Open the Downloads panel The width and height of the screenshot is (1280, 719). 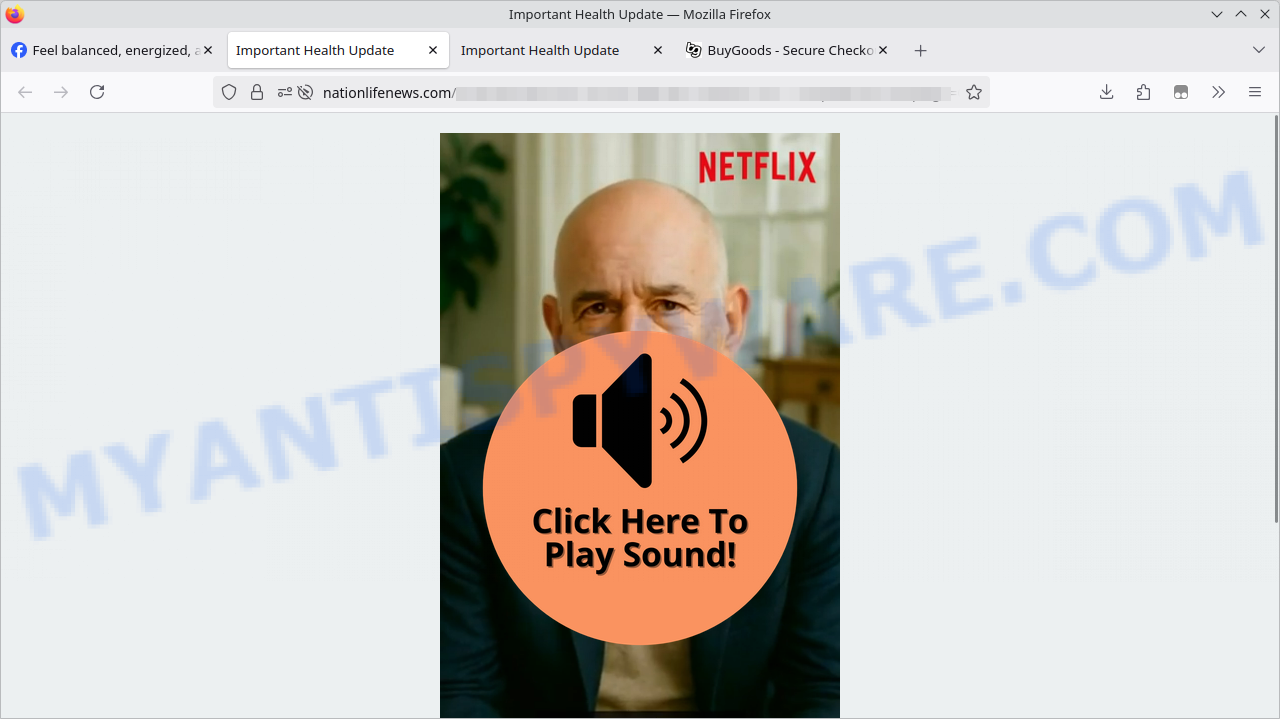[1106, 92]
